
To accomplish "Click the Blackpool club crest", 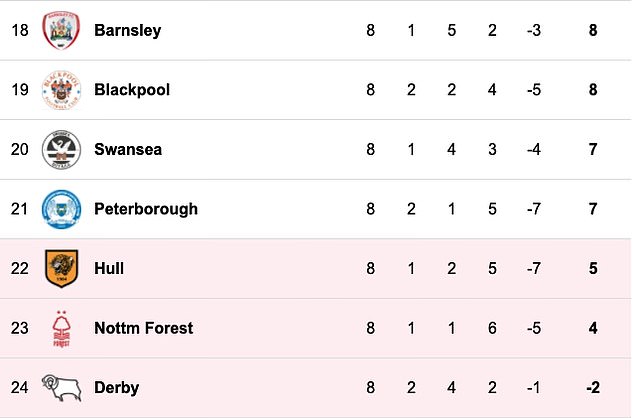I will click(61, 90).
